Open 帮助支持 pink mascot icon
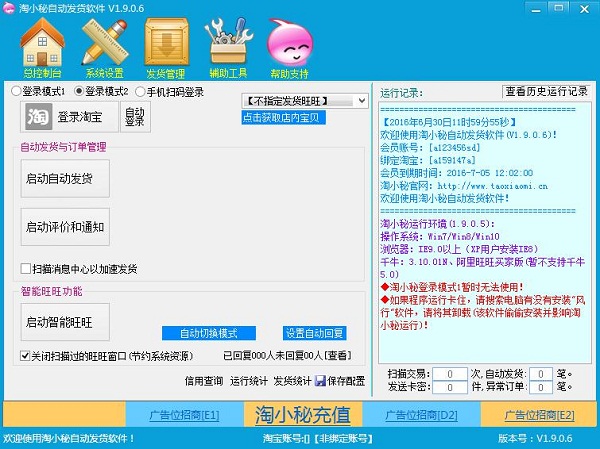 (290, 42)
